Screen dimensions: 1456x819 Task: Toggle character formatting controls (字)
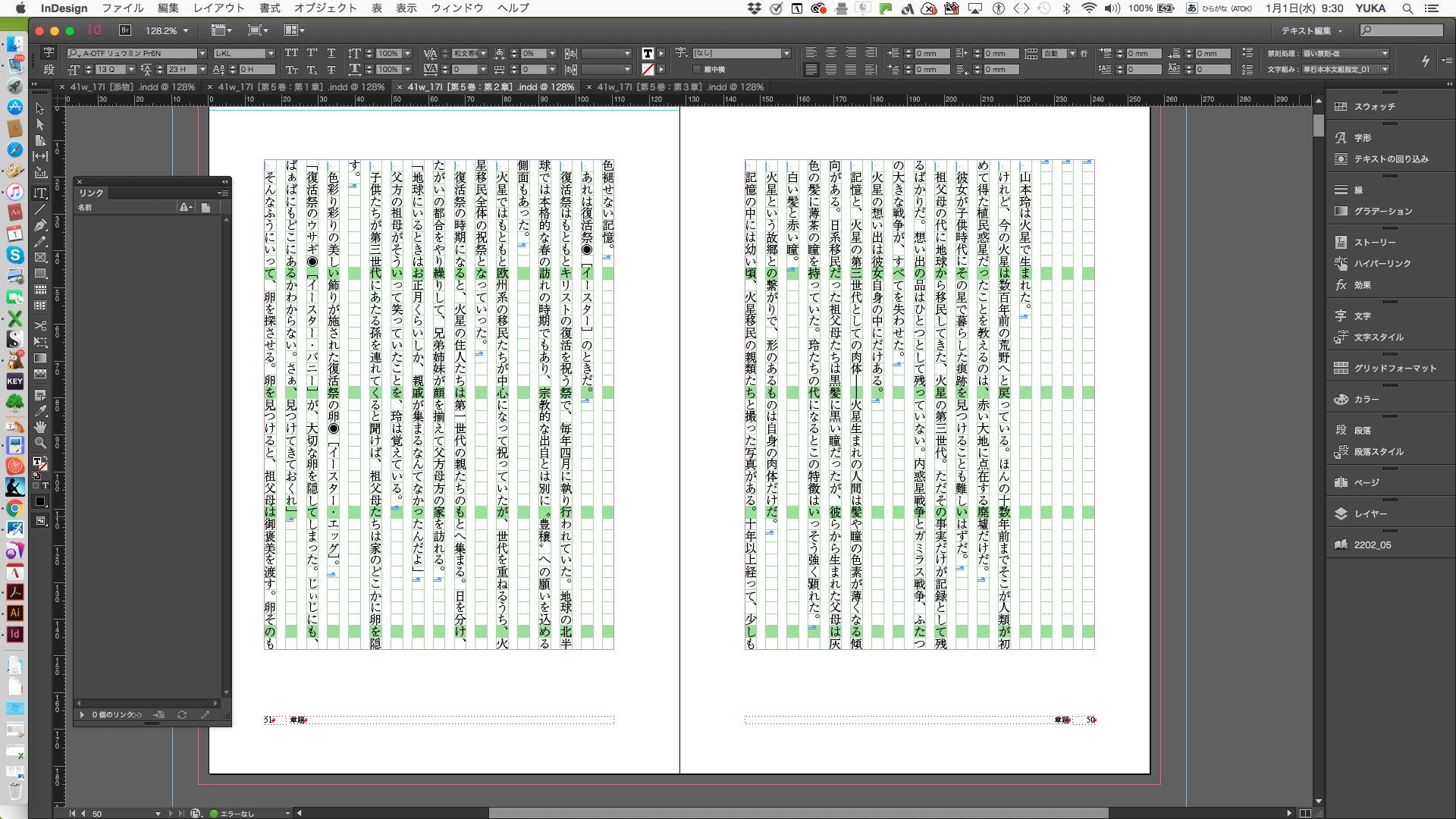pos(49,52)
